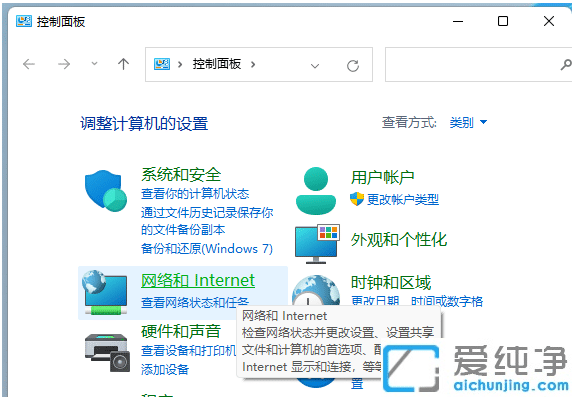Image resolution: width=572 pixels, height=397 pixels.
Task: Open 网络和 Internet category
Action: [198, 280]
